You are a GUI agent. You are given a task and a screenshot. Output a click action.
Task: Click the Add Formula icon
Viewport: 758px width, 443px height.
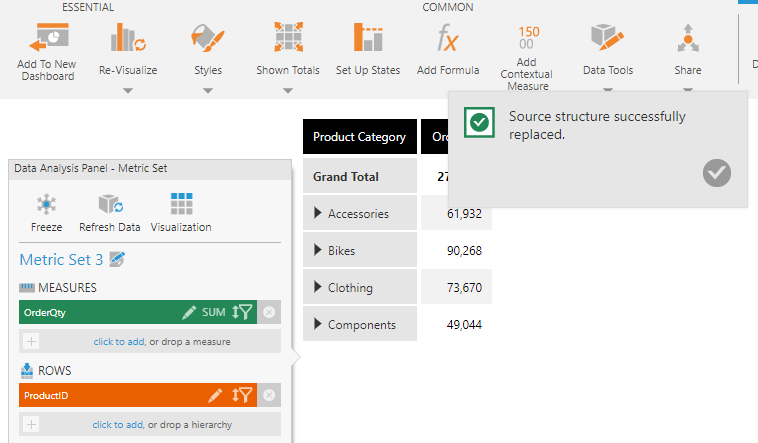(447, 39)
